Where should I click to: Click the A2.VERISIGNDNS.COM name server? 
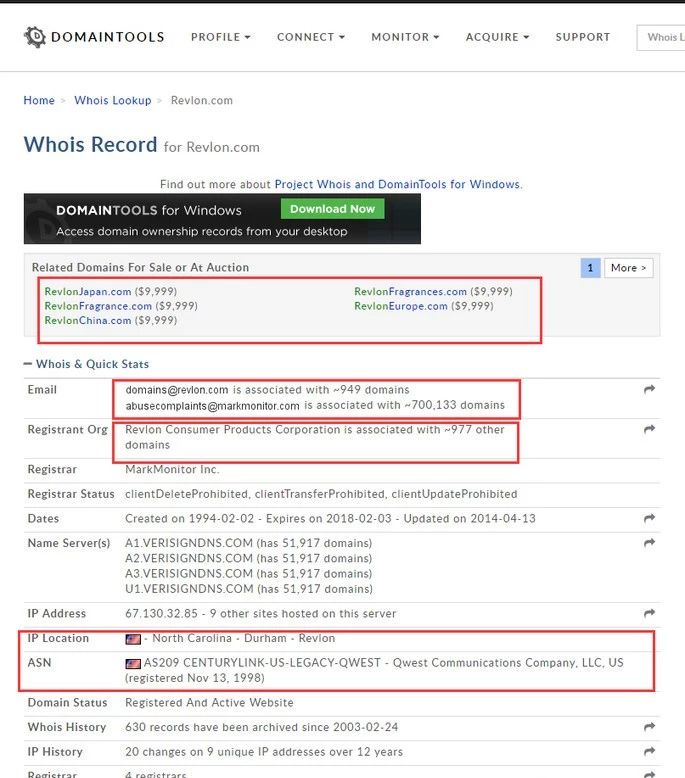tap(189, 559)
